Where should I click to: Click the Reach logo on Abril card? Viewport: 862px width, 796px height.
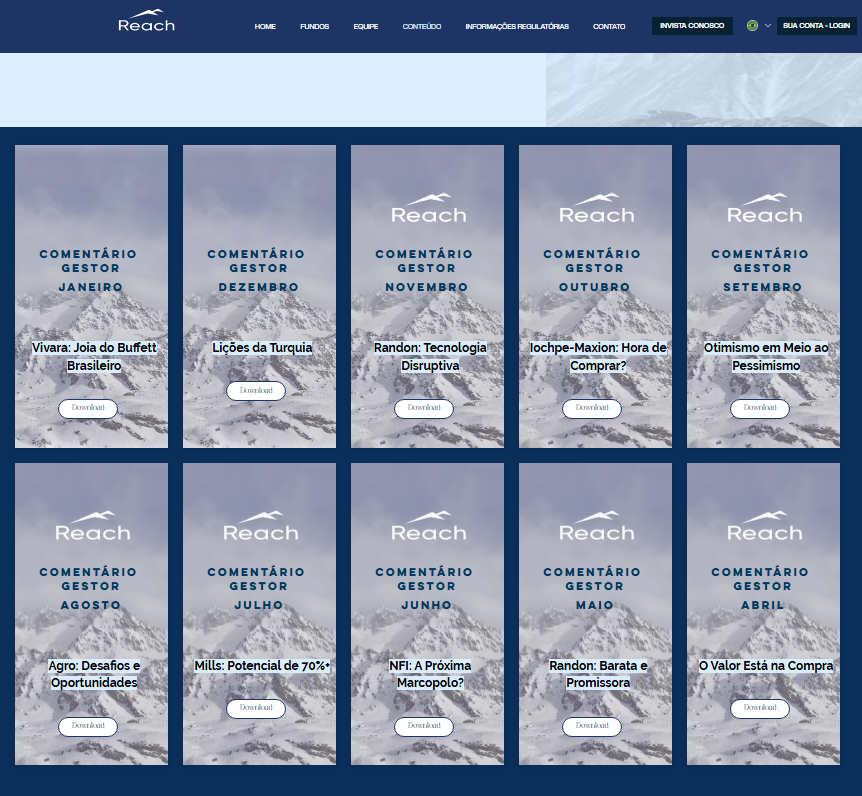click(765, 526)
